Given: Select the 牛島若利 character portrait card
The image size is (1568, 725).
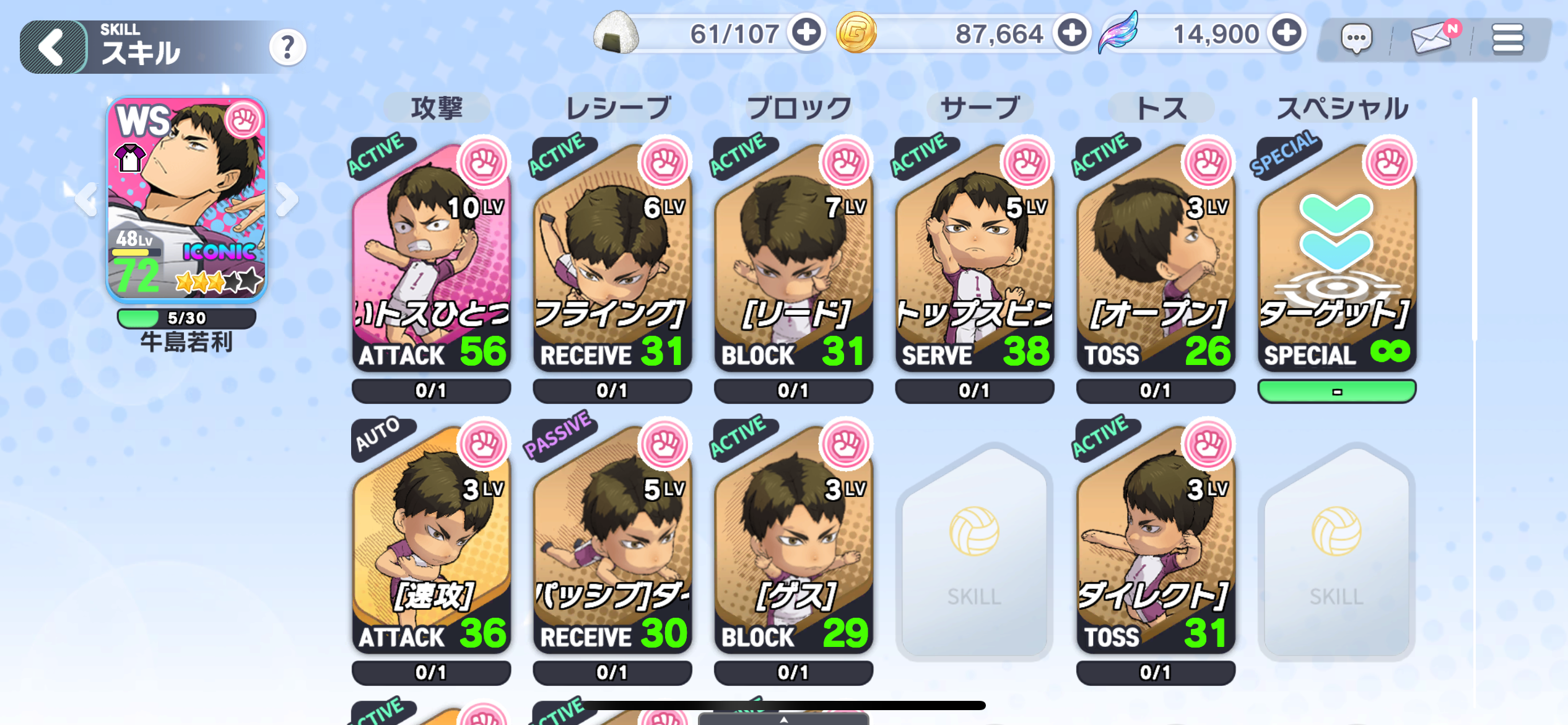Looking at the screenshot, I should click(186, 199).
